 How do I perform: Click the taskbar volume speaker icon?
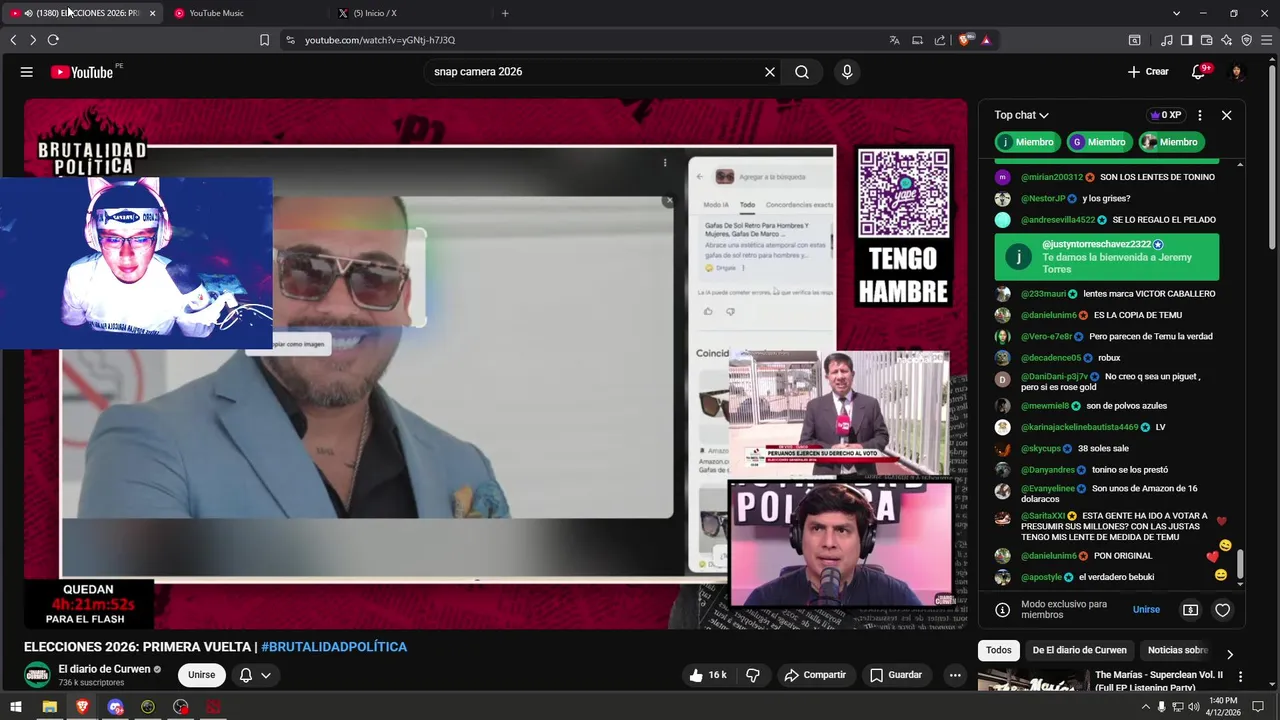(x=1194, y=707)
